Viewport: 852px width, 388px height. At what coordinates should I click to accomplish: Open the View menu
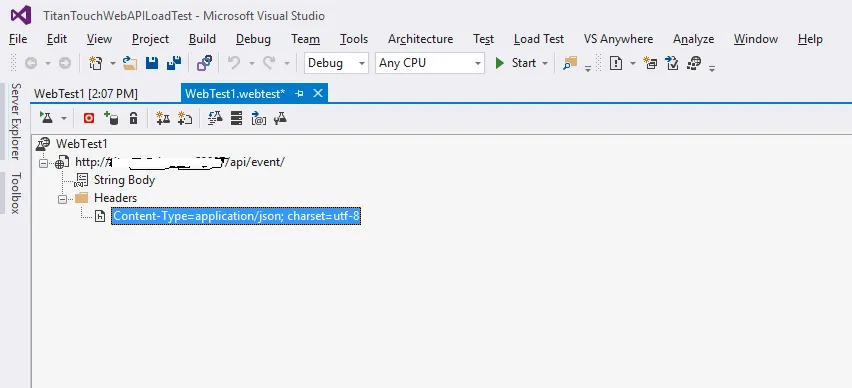tap(99, 39)
